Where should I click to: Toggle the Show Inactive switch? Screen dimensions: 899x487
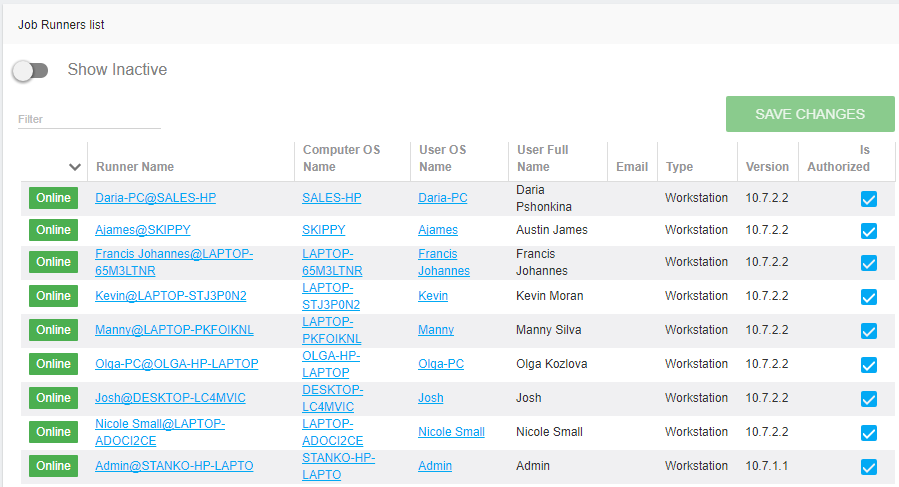[x=30, y=70]
